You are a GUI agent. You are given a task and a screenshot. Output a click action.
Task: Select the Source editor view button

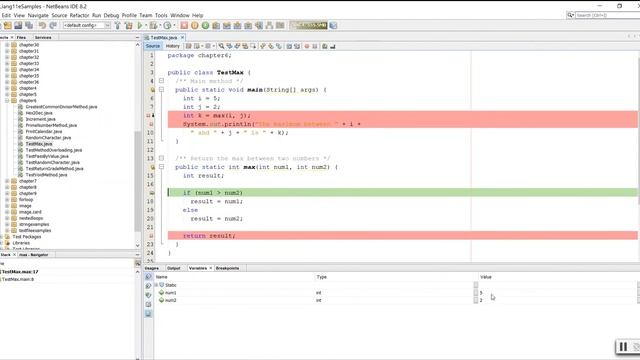pos(153,46)
